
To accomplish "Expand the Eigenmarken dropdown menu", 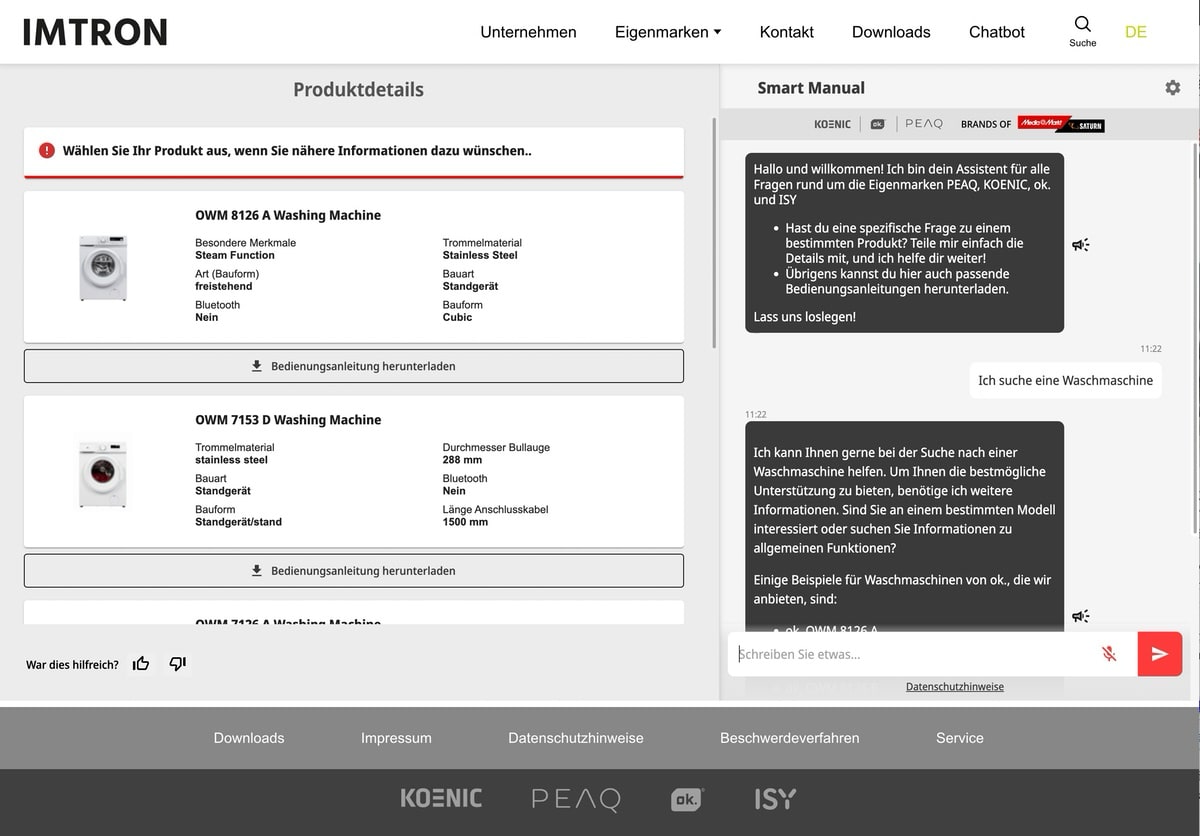I will [x=667, y=32].
